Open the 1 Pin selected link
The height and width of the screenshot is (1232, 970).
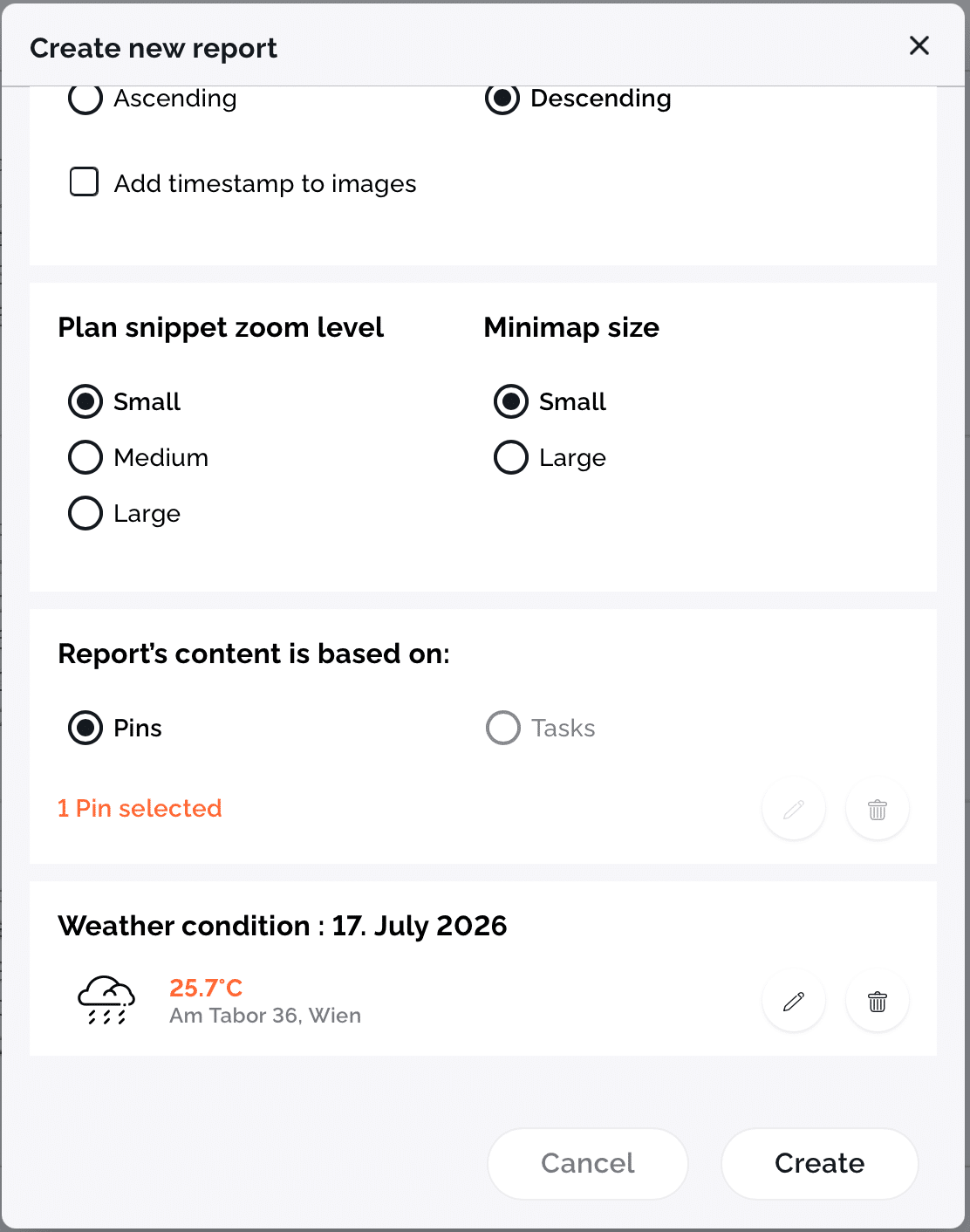coord(140,808)
